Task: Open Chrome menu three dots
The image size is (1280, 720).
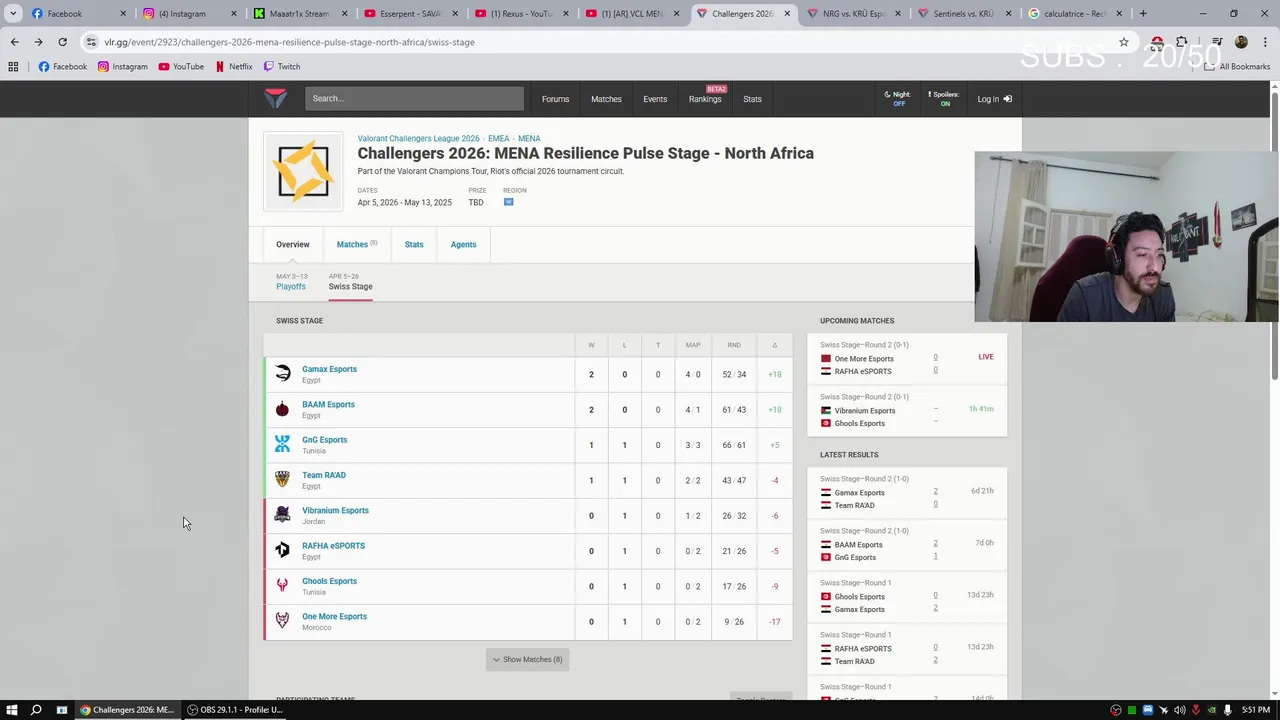Action: coord(1265,42)
